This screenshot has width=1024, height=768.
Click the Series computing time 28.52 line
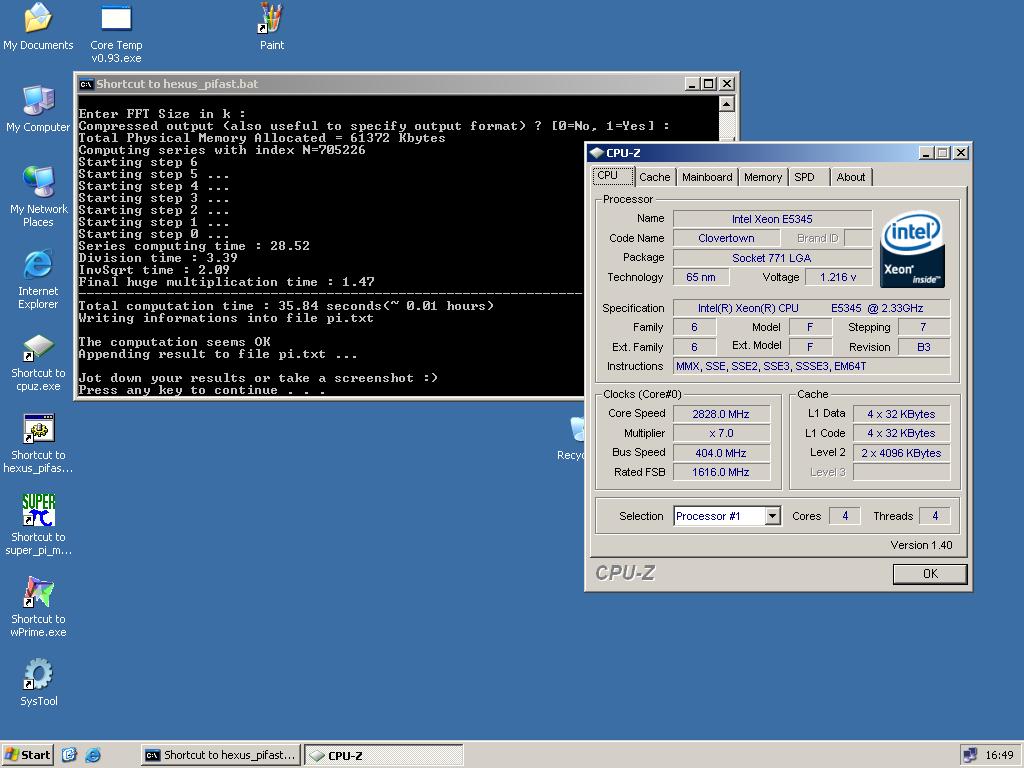click(194, 246)
